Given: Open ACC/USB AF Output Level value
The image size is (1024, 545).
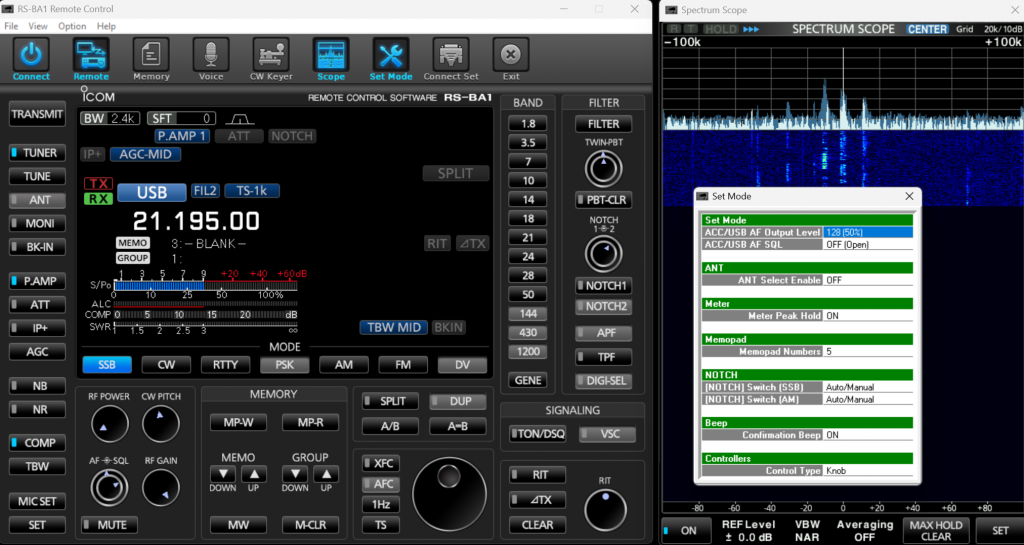Looking at the screenshot, I should click(x=867, y=232).
